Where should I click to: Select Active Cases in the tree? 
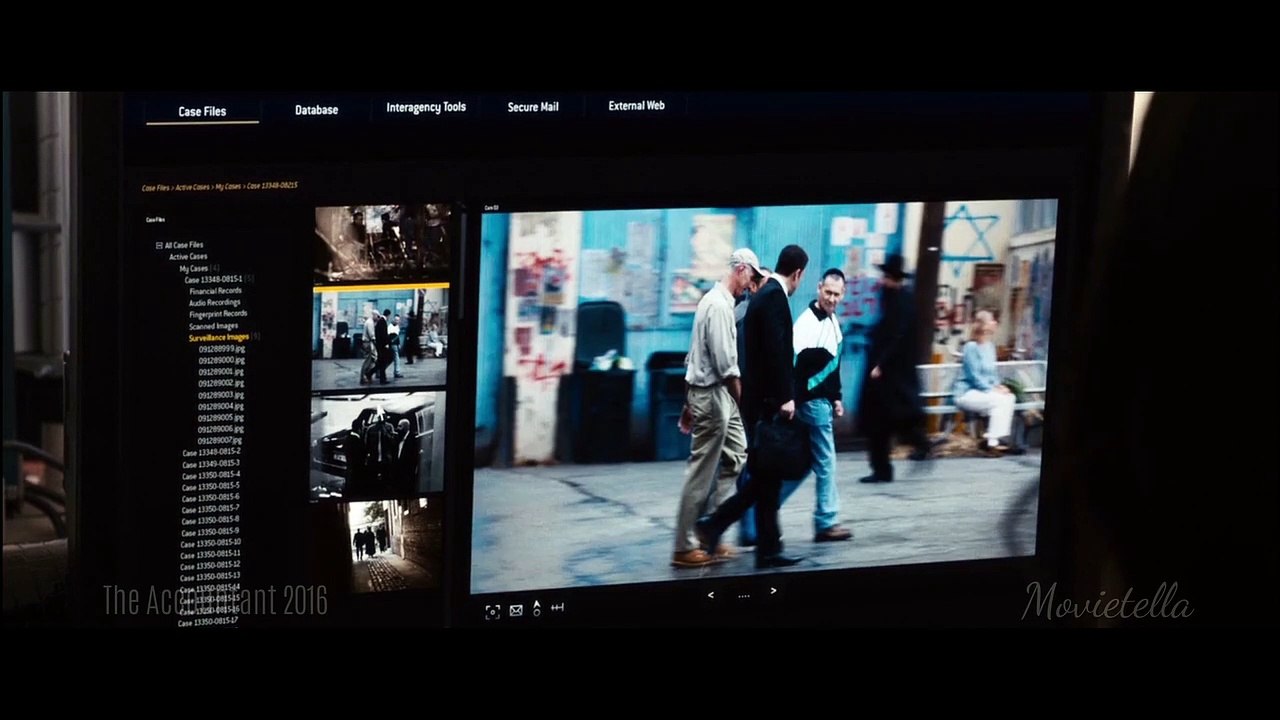[188, 257]
